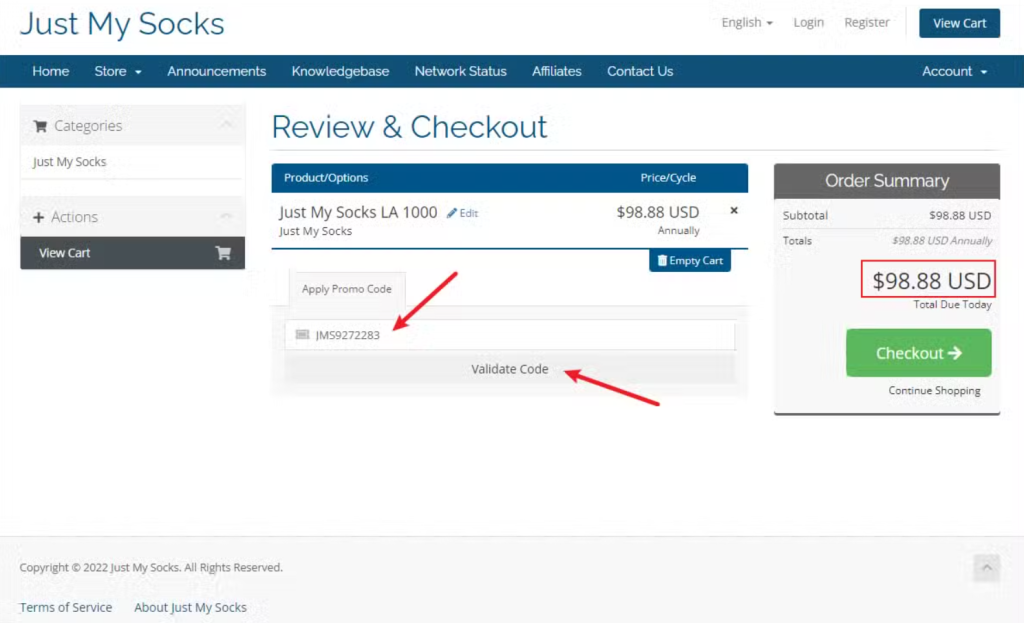This screenshot has width=1024, height=623.
Task: Click the plus icon beside Actions
Action: coord(39,217)
